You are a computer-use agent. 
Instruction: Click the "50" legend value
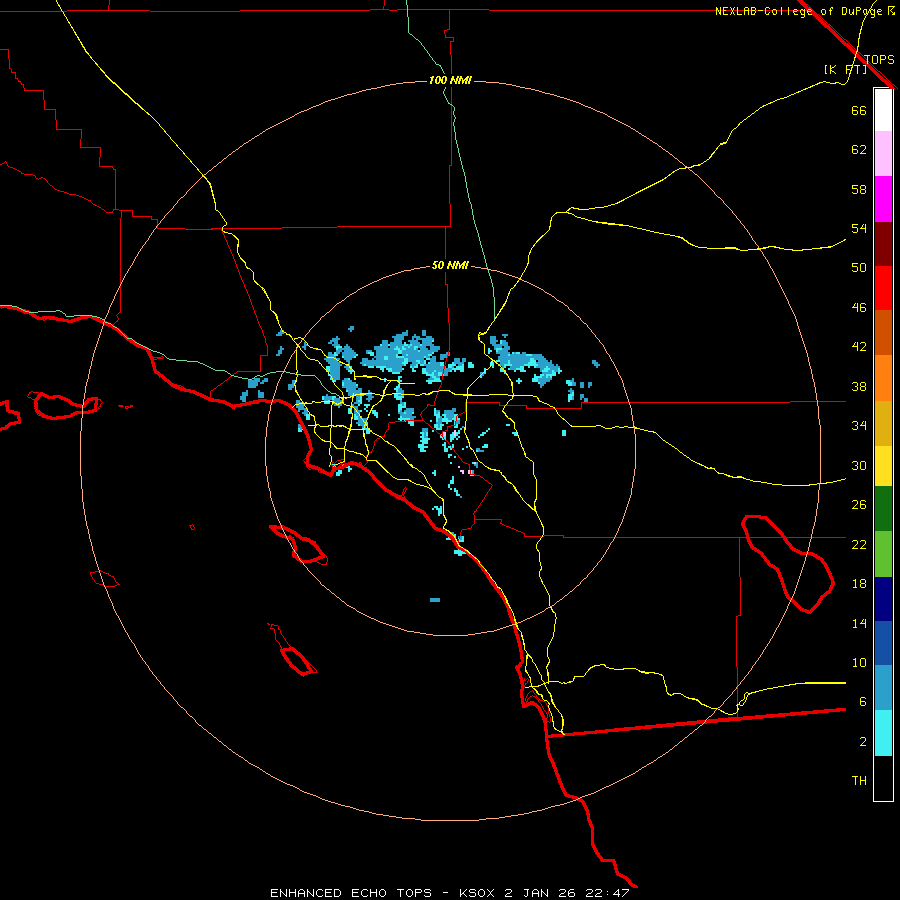point(859,268)
